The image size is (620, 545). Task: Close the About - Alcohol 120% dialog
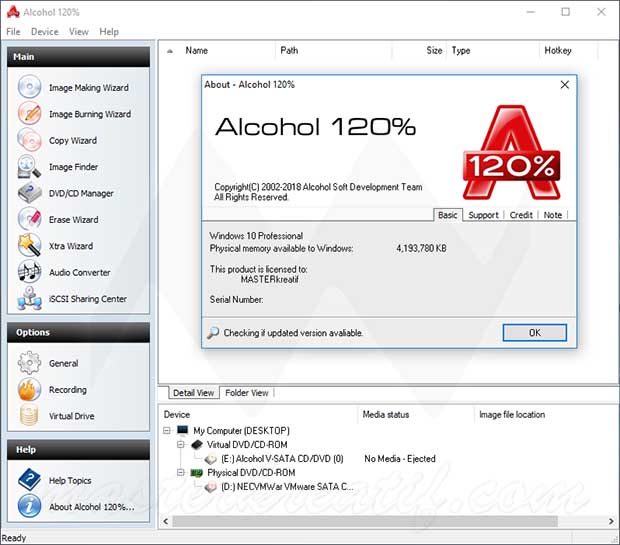click(565, 85)
